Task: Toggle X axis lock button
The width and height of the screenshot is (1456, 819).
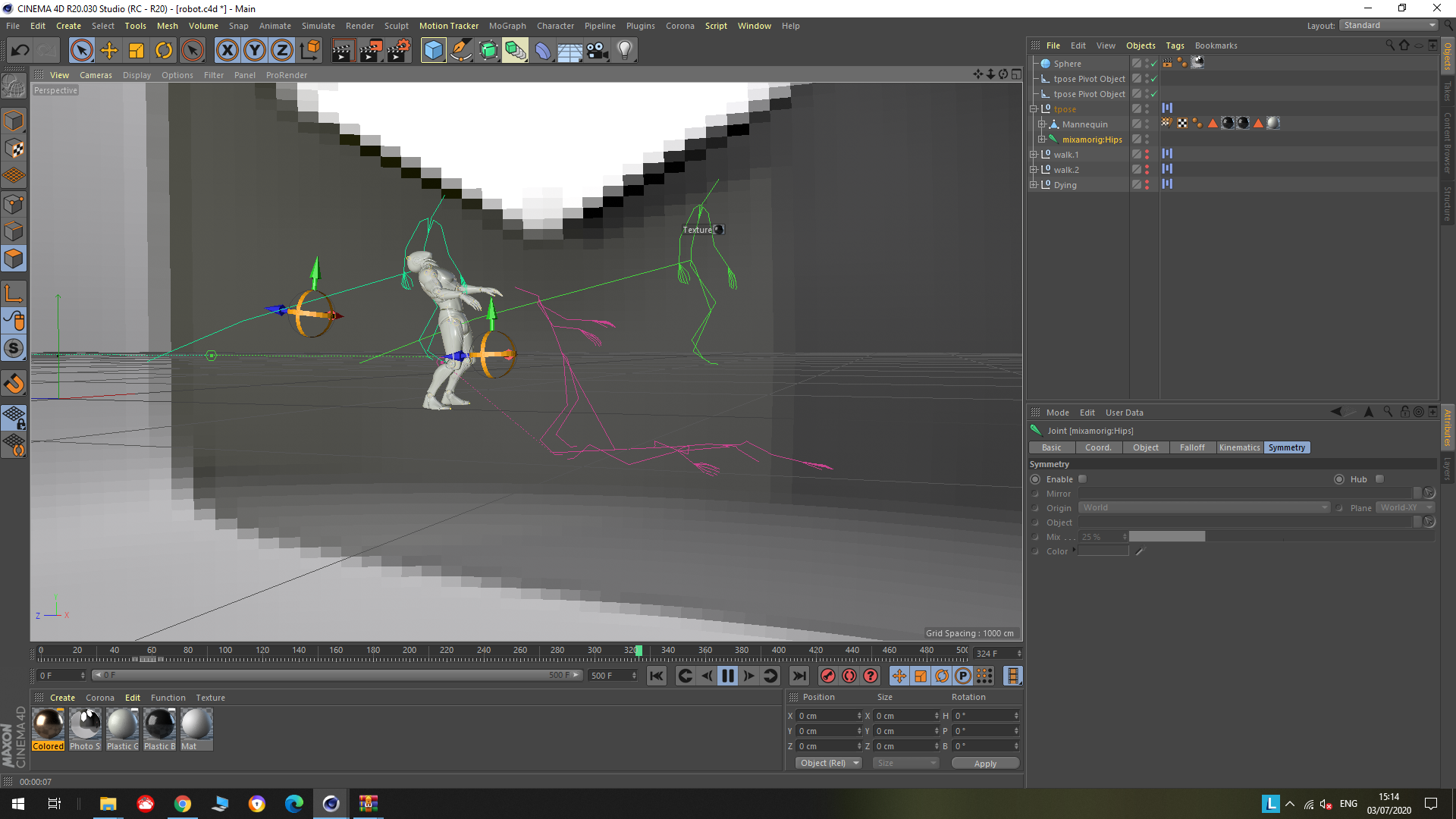Action: [227, 51]
